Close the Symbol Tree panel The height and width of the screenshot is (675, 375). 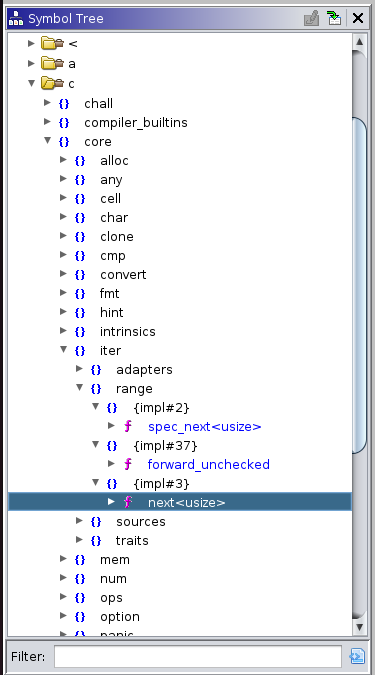358,19
